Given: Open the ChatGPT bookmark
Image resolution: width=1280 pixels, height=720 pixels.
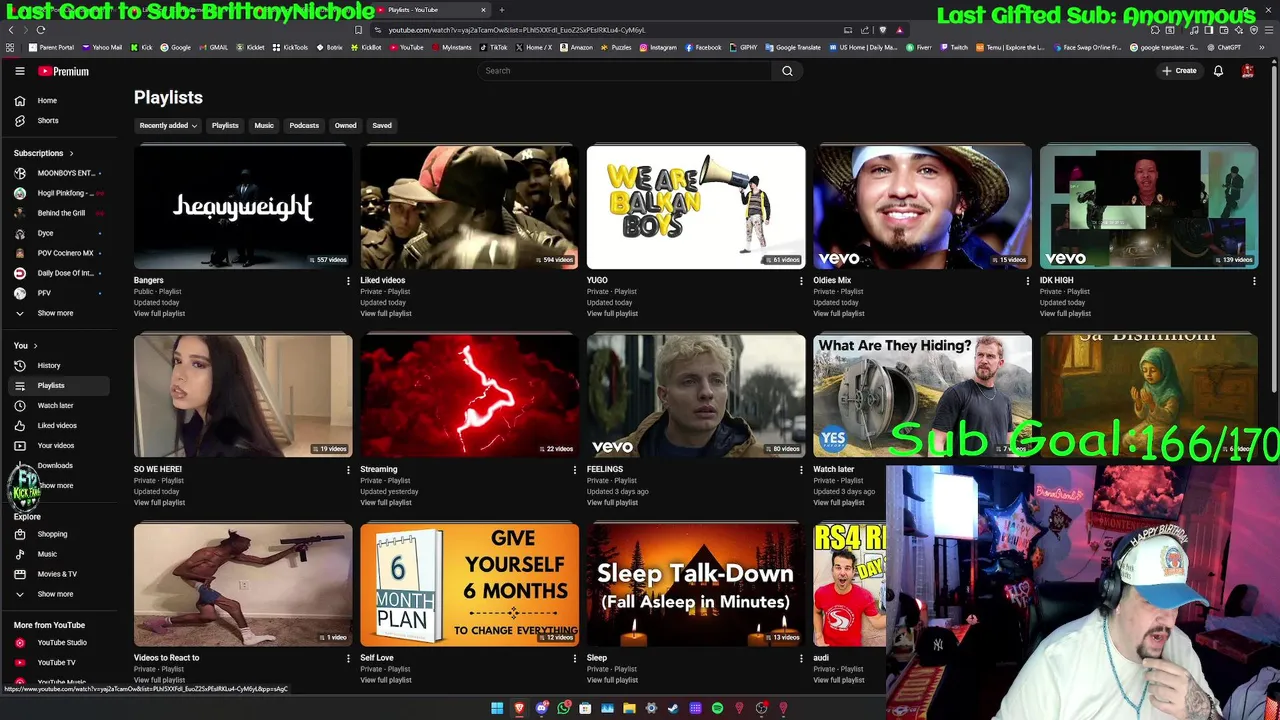Looking at the screenshot, I should [1224, 47].
